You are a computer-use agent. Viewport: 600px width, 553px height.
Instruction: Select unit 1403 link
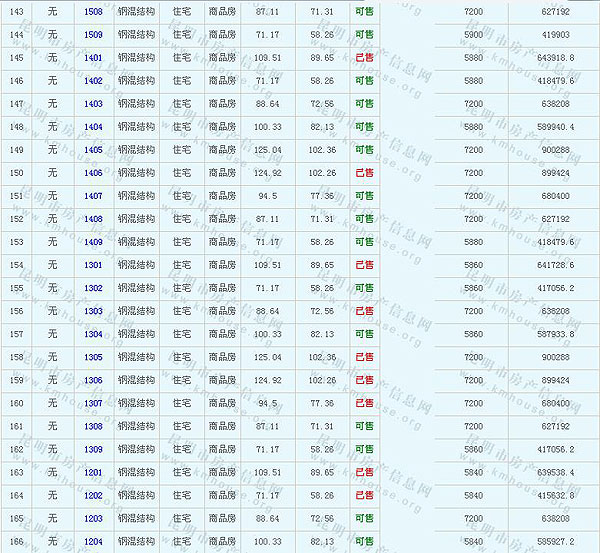93,103
